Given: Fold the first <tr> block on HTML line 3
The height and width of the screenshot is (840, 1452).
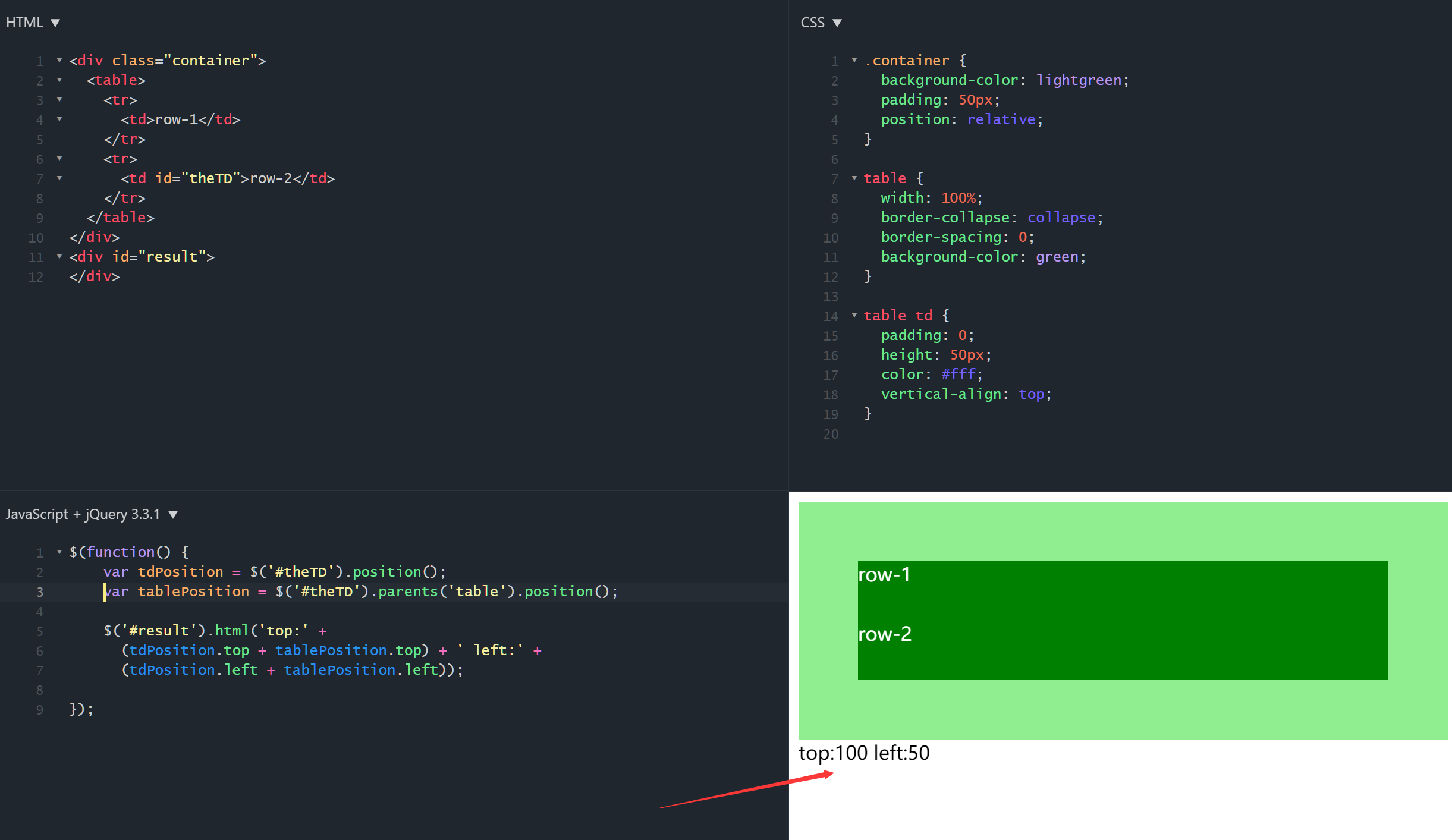Looking at the screenshot, I should coord(59,100).
